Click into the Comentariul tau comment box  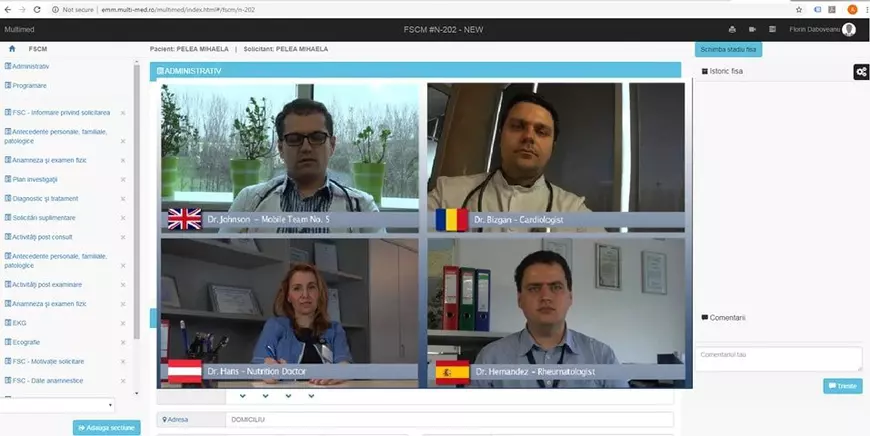point(778,359)
